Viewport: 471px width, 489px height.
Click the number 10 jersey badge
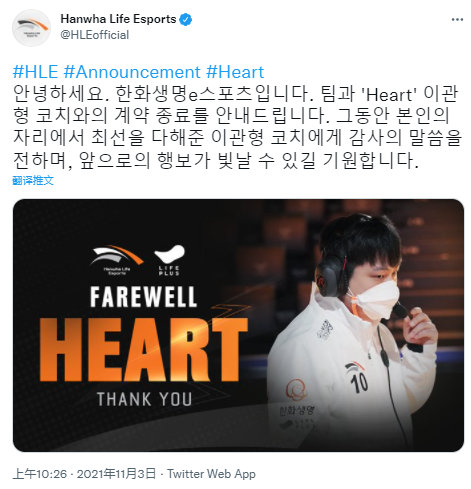coord(358,378)
